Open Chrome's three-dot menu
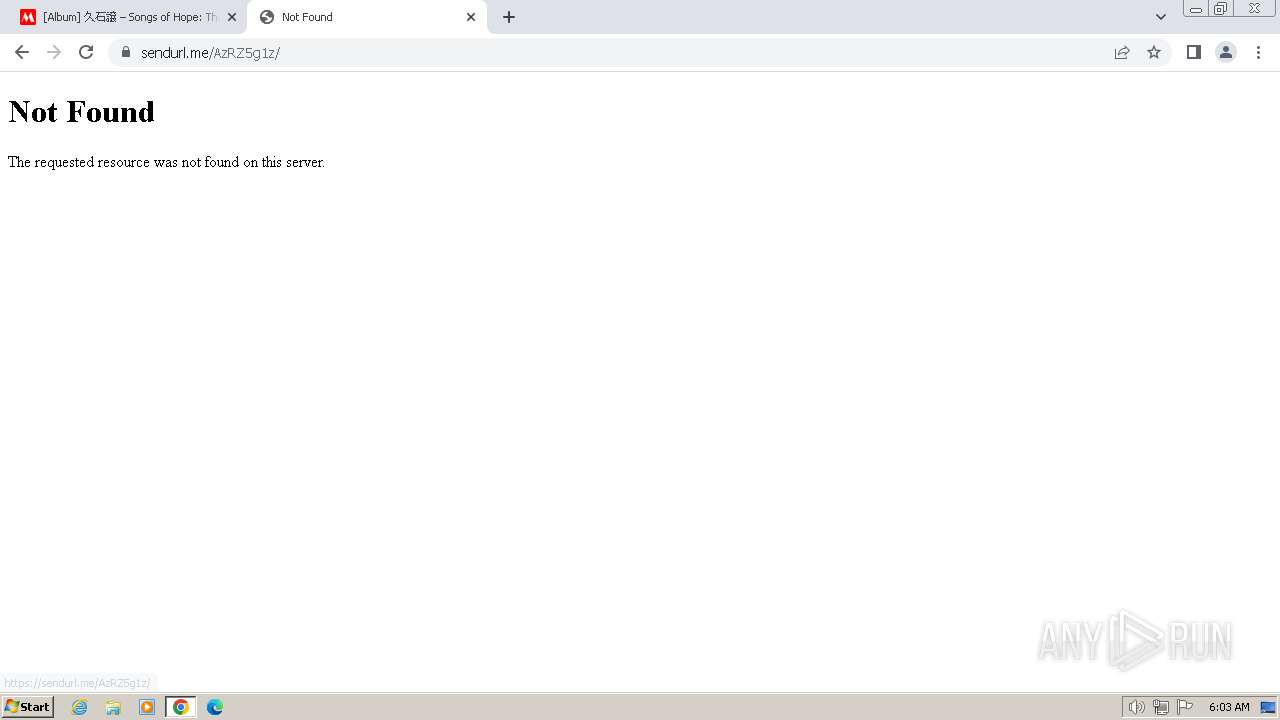The image size is (1280, 720). pyautogui.click(x=1258, y=52)
